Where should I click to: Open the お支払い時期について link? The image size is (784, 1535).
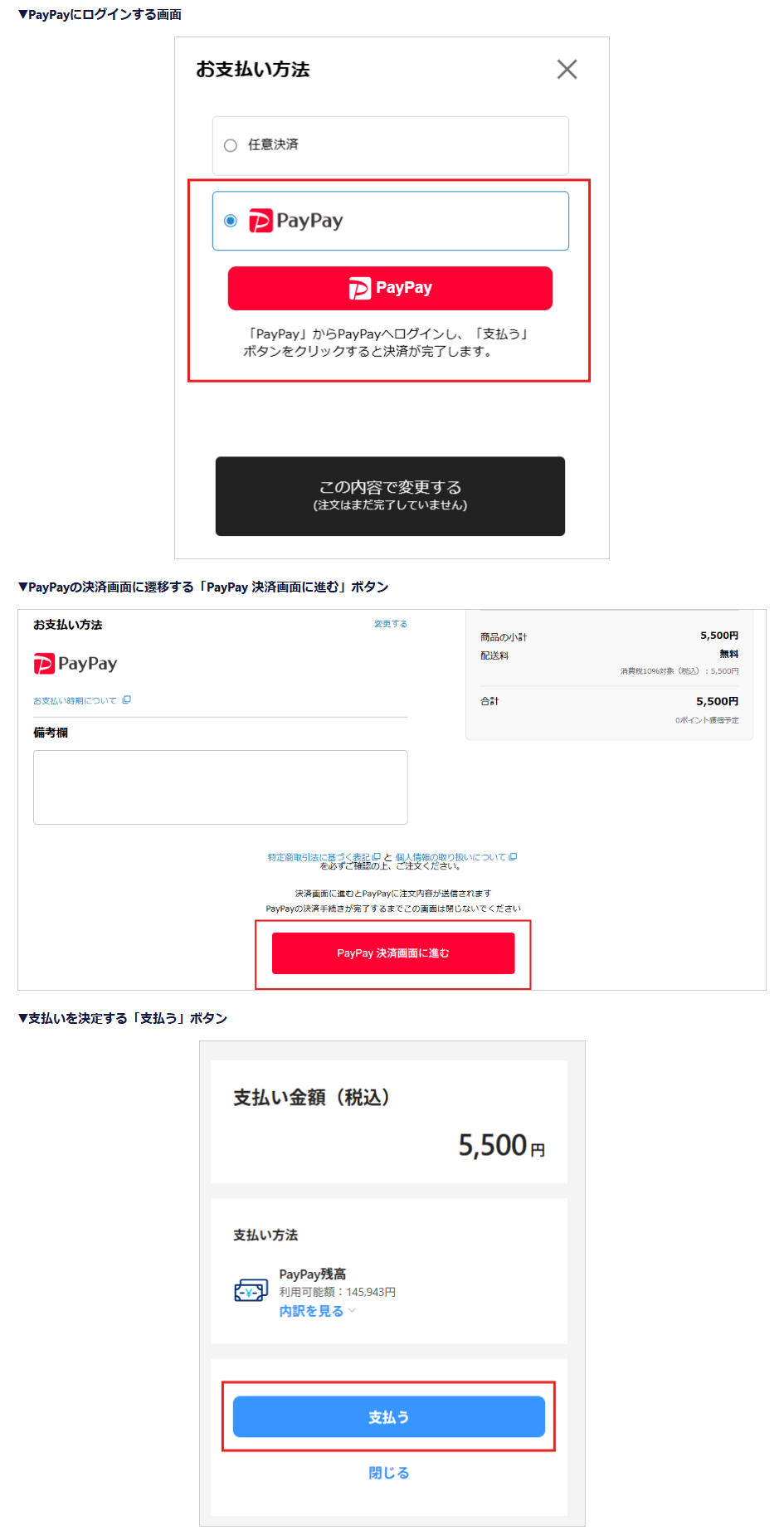click(75, 701)
